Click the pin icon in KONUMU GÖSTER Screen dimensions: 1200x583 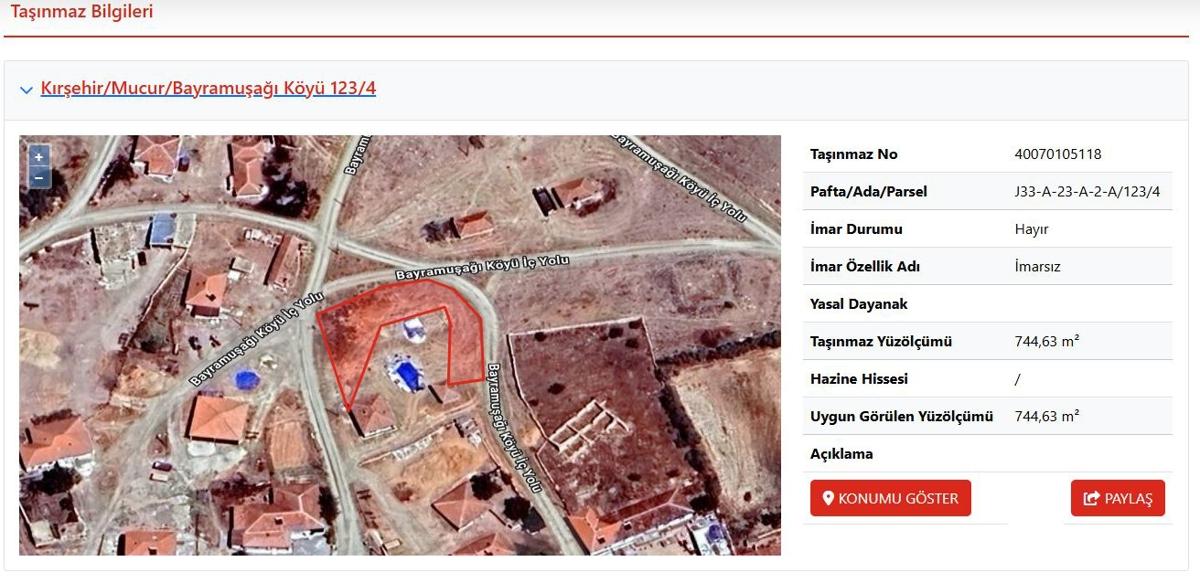pyautogui.click(x=828, y=498)
